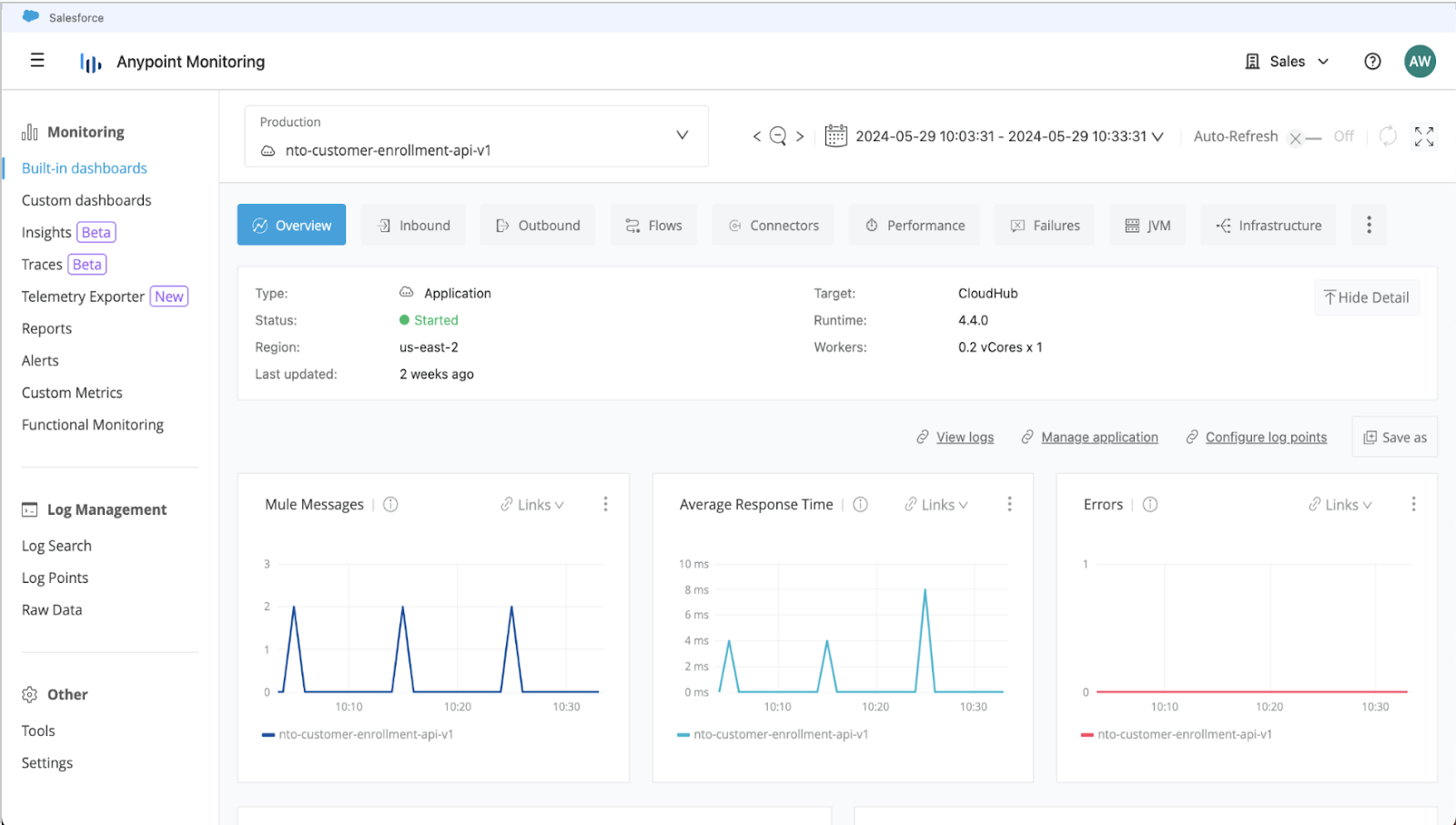The height and width of the screenshot is (825, 1456).
Task: Open the calendar date picker icon
Action: (835, 136)
